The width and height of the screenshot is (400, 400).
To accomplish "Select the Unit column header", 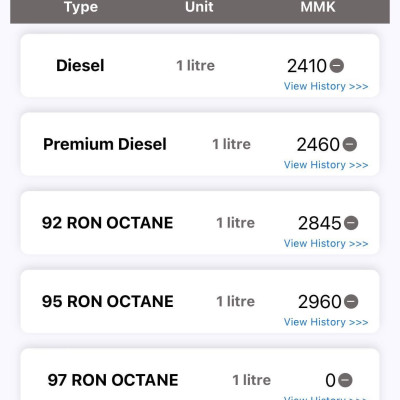I will 199,7.
